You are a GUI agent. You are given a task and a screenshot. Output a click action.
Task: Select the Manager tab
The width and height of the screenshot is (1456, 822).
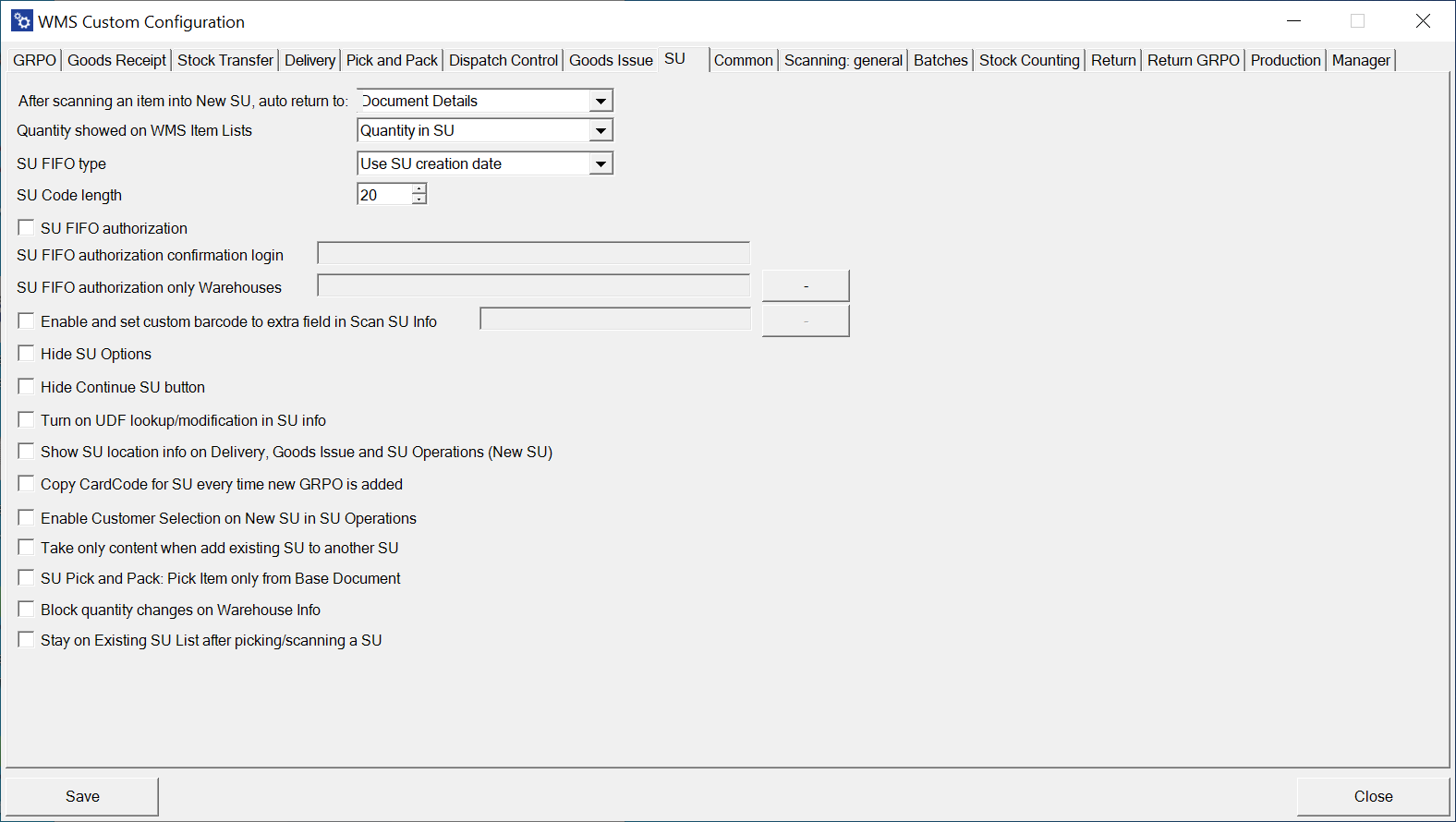click(x=1361, y=60)
